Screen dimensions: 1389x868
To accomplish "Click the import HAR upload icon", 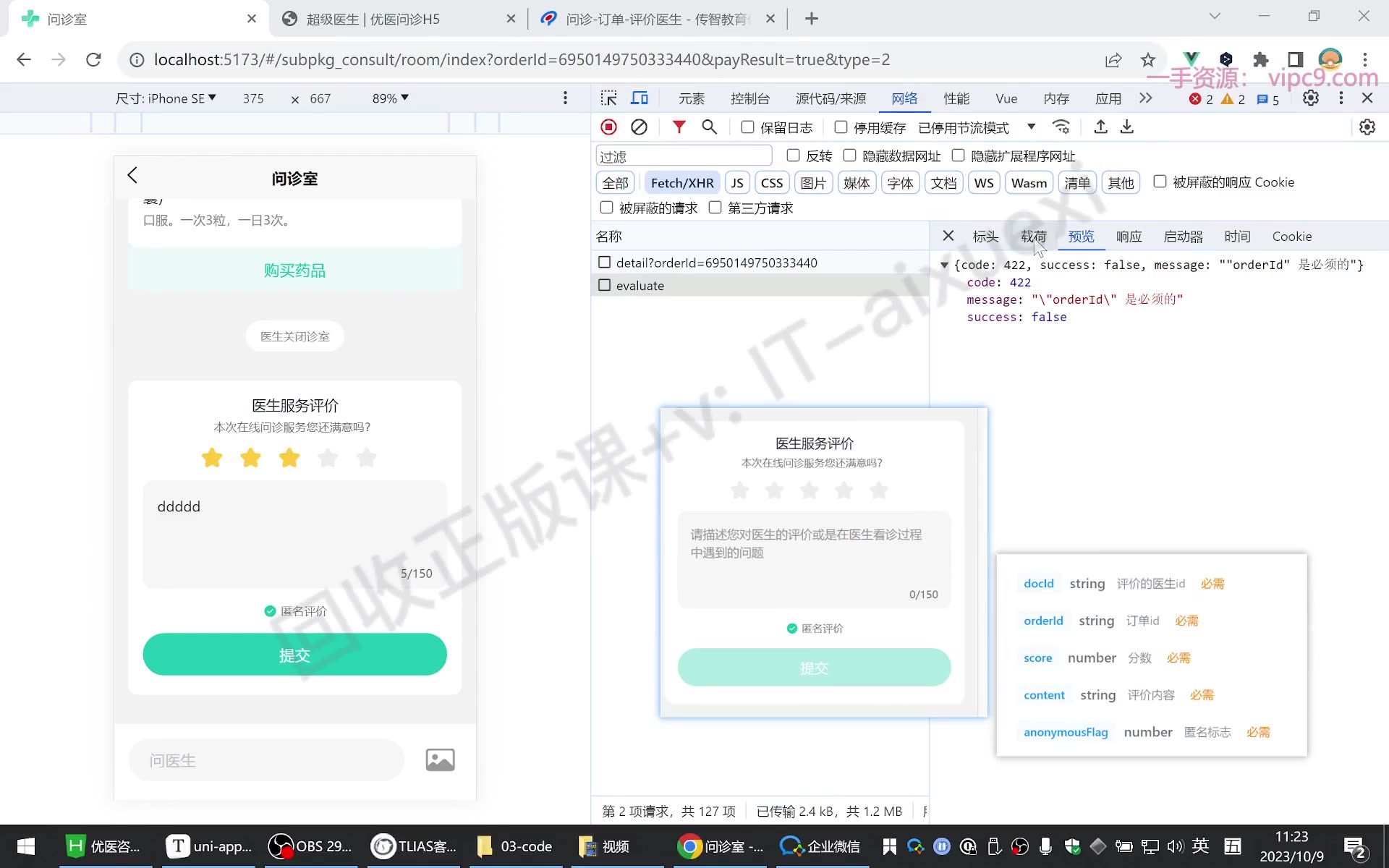I will tap(1100, 127).
